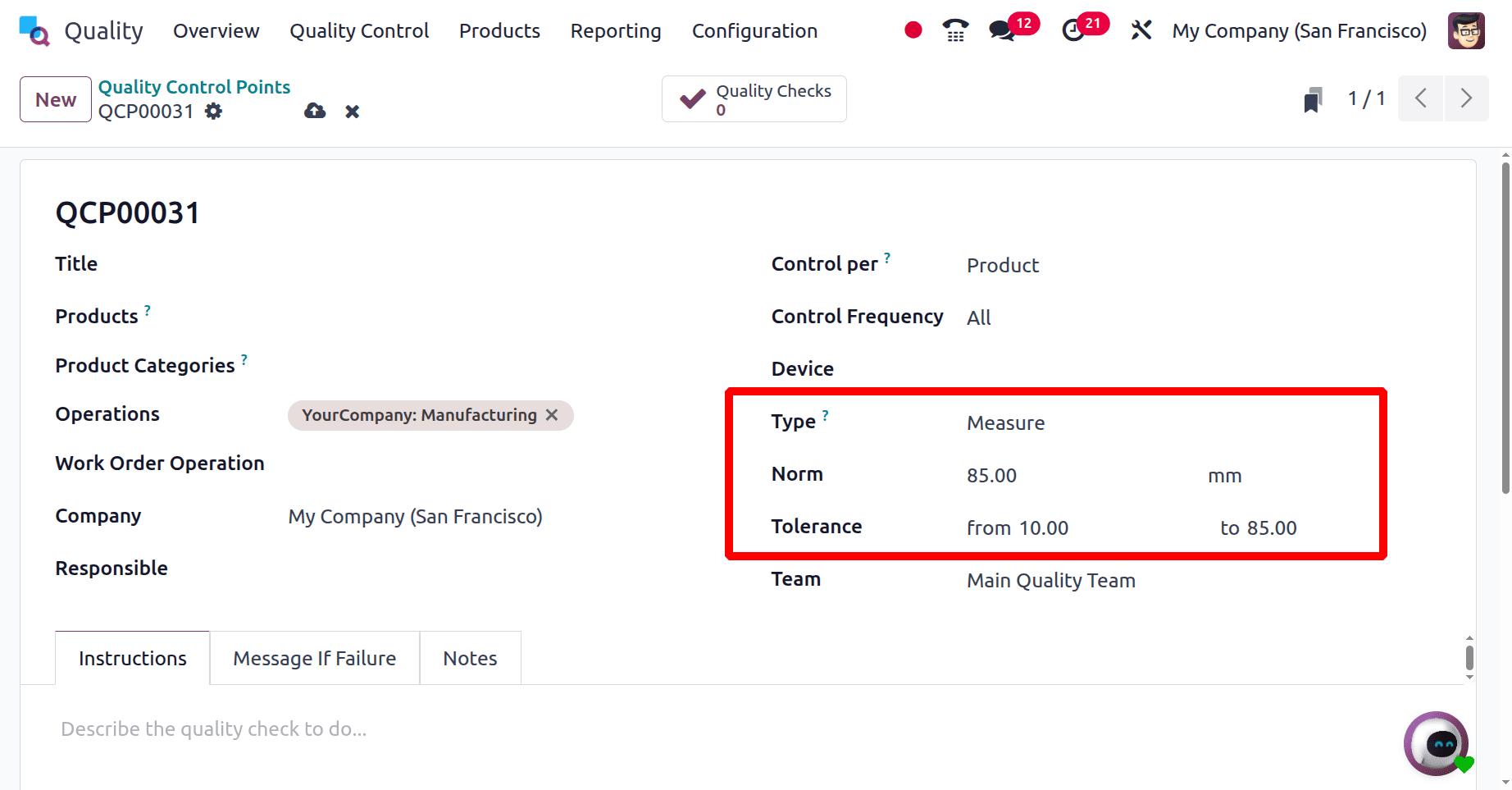Click the red recording indicator dot

(912, 30)
